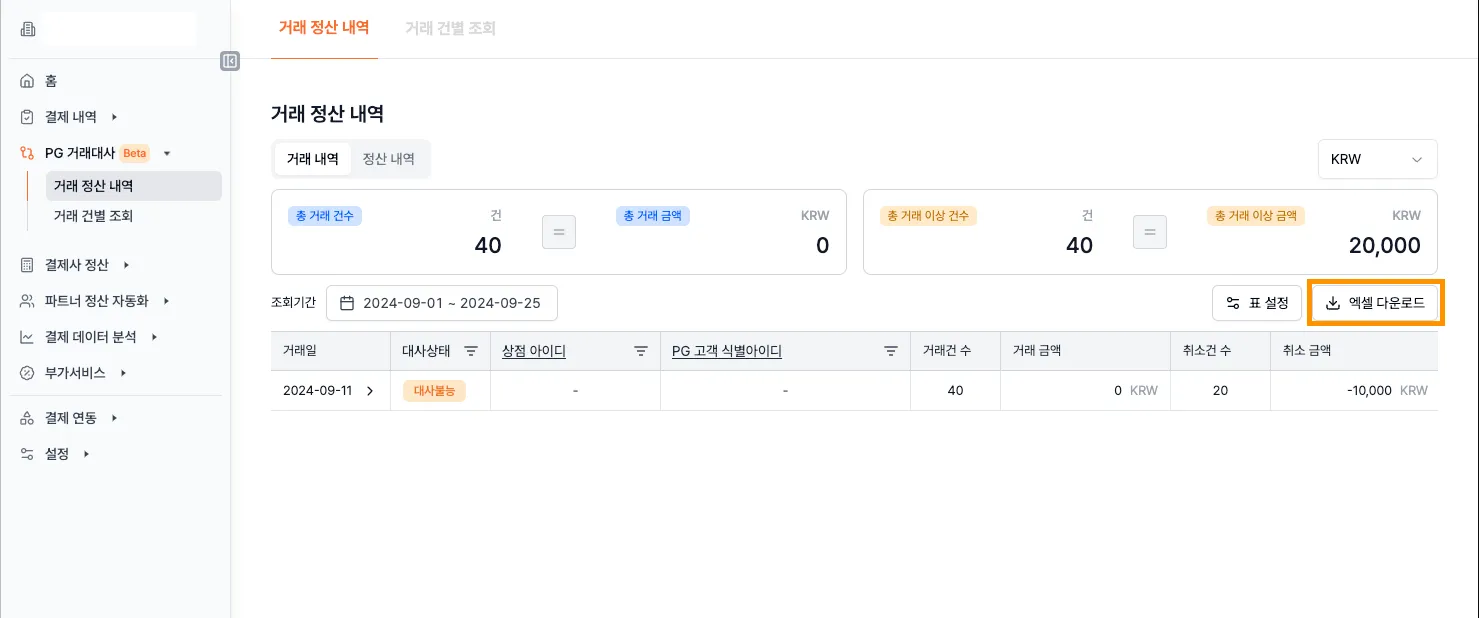Click the 대사불능 status badge
This screenshot has width=1479, height=618.
pyautogui.click(x=434, y=391)
